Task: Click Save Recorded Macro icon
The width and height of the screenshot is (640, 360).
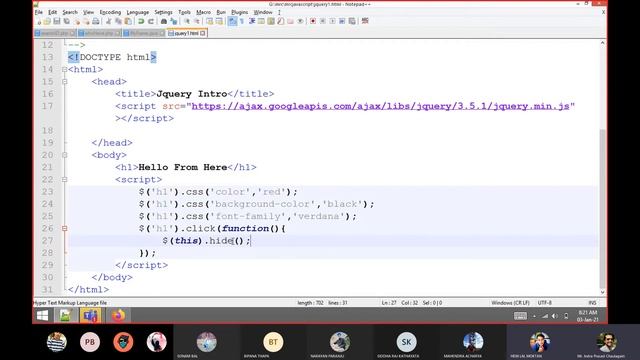Action: pyautogui.click(x=352, y=21)
